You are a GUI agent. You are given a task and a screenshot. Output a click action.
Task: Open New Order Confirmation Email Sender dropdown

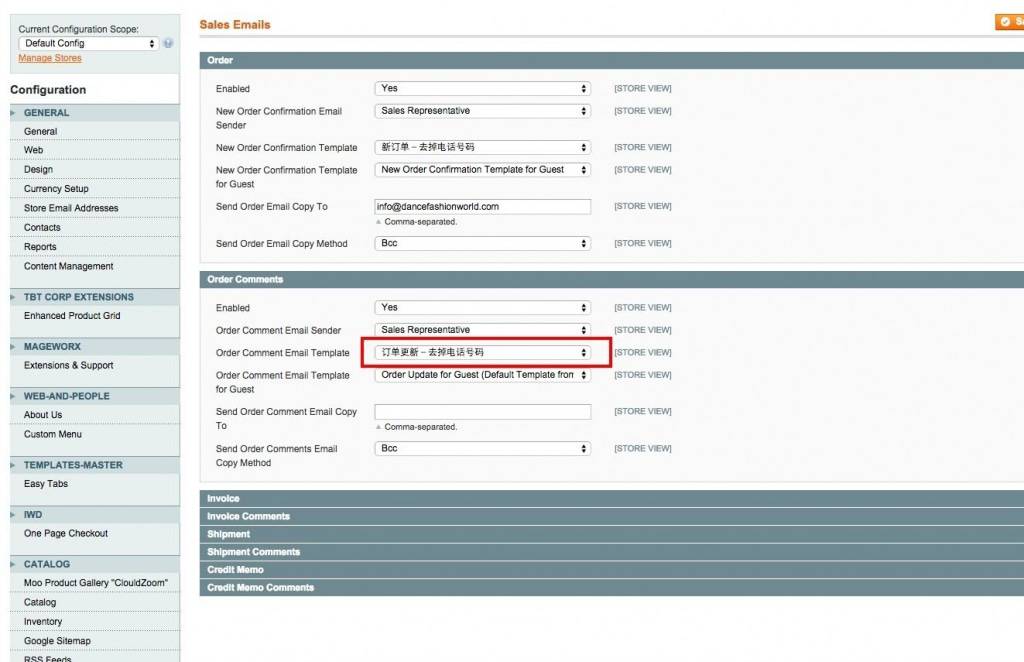click(482, 111)
